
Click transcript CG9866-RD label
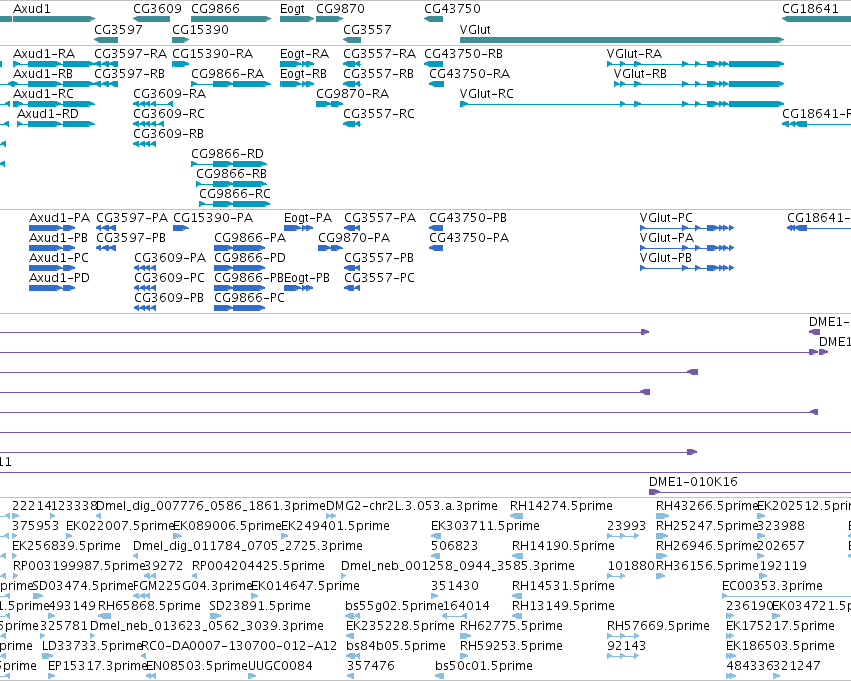(227, 154)
